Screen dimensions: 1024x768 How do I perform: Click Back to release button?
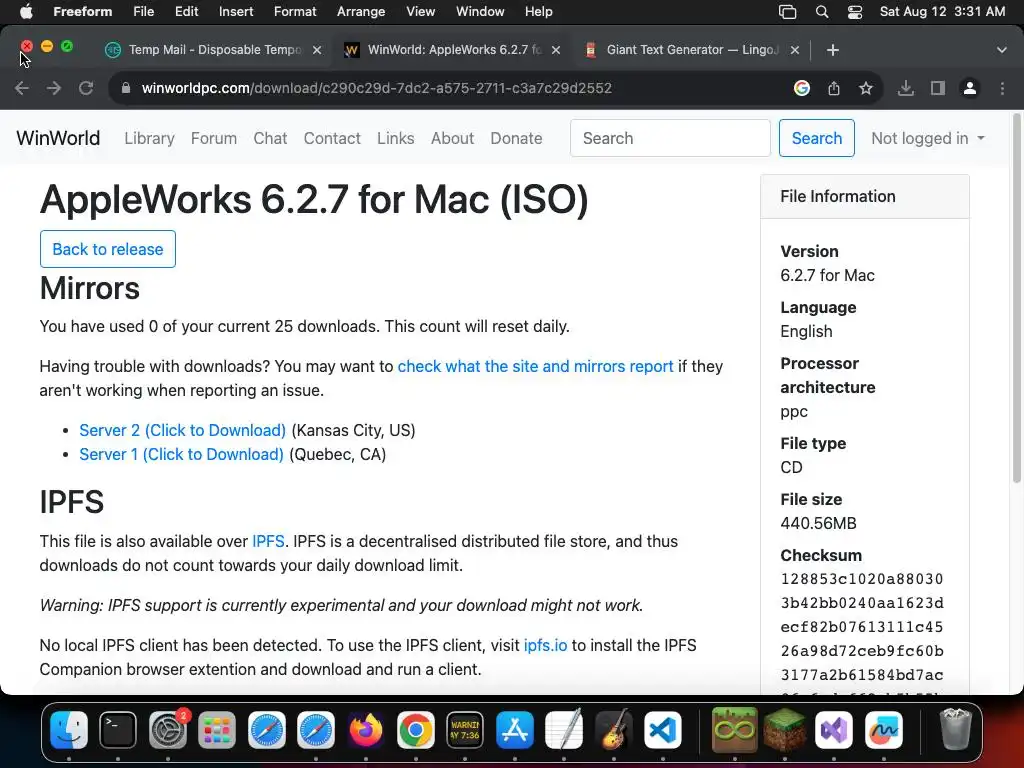(108, 249)
